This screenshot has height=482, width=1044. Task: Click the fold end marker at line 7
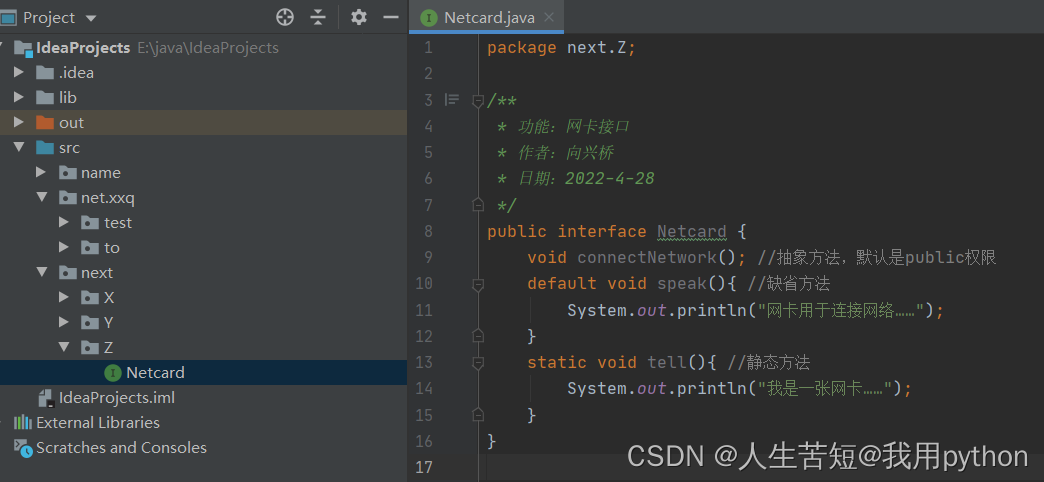(477, 205)
